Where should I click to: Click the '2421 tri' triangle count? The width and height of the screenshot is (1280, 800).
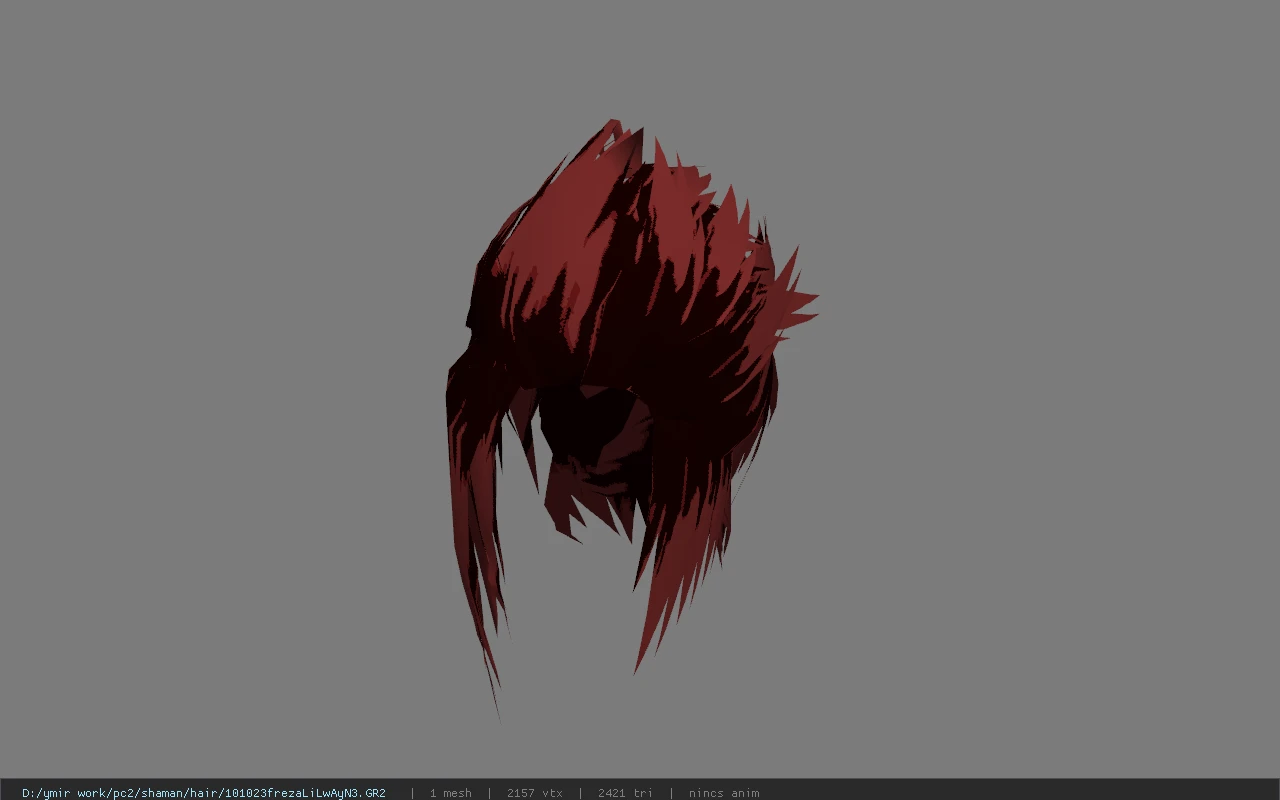(625, 793)
